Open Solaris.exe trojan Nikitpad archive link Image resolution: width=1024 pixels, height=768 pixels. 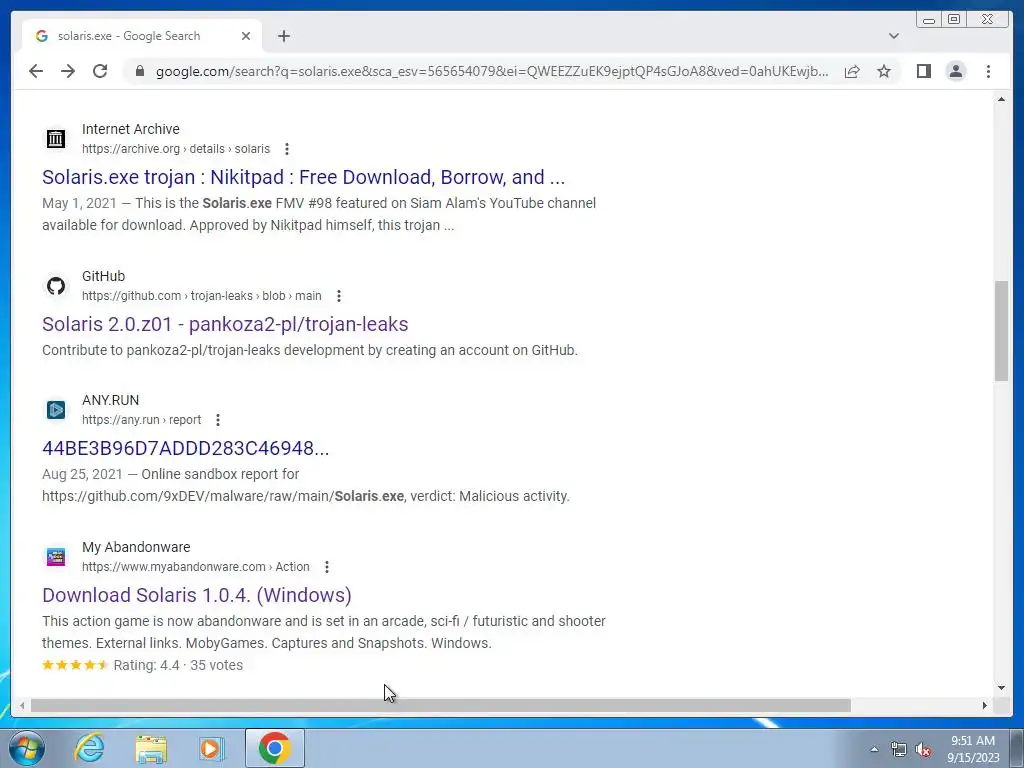[x=304, y=177]
